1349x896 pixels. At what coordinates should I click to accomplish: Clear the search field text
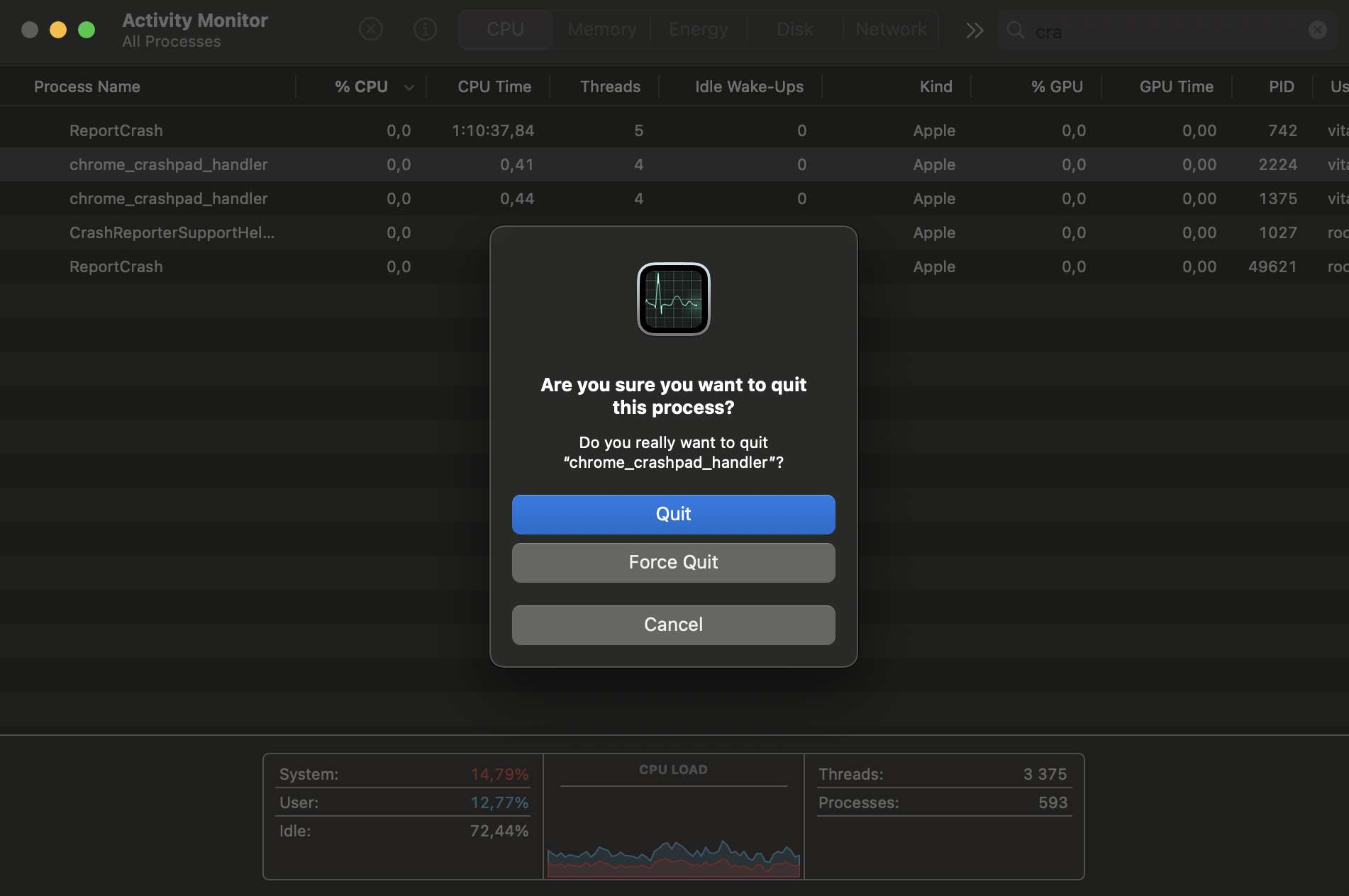click(x=1317, y=30)
